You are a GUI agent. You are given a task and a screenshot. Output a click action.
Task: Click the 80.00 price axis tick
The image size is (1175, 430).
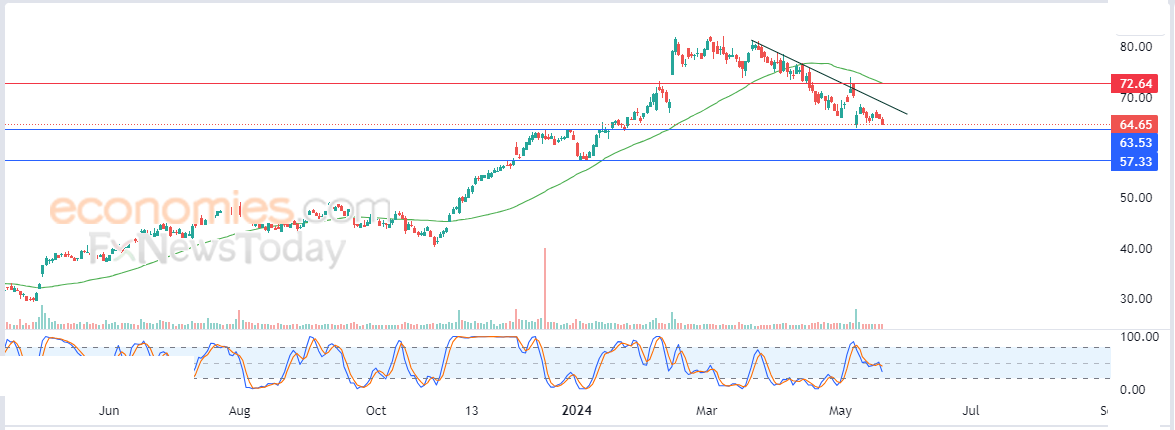pos(1136,46)
